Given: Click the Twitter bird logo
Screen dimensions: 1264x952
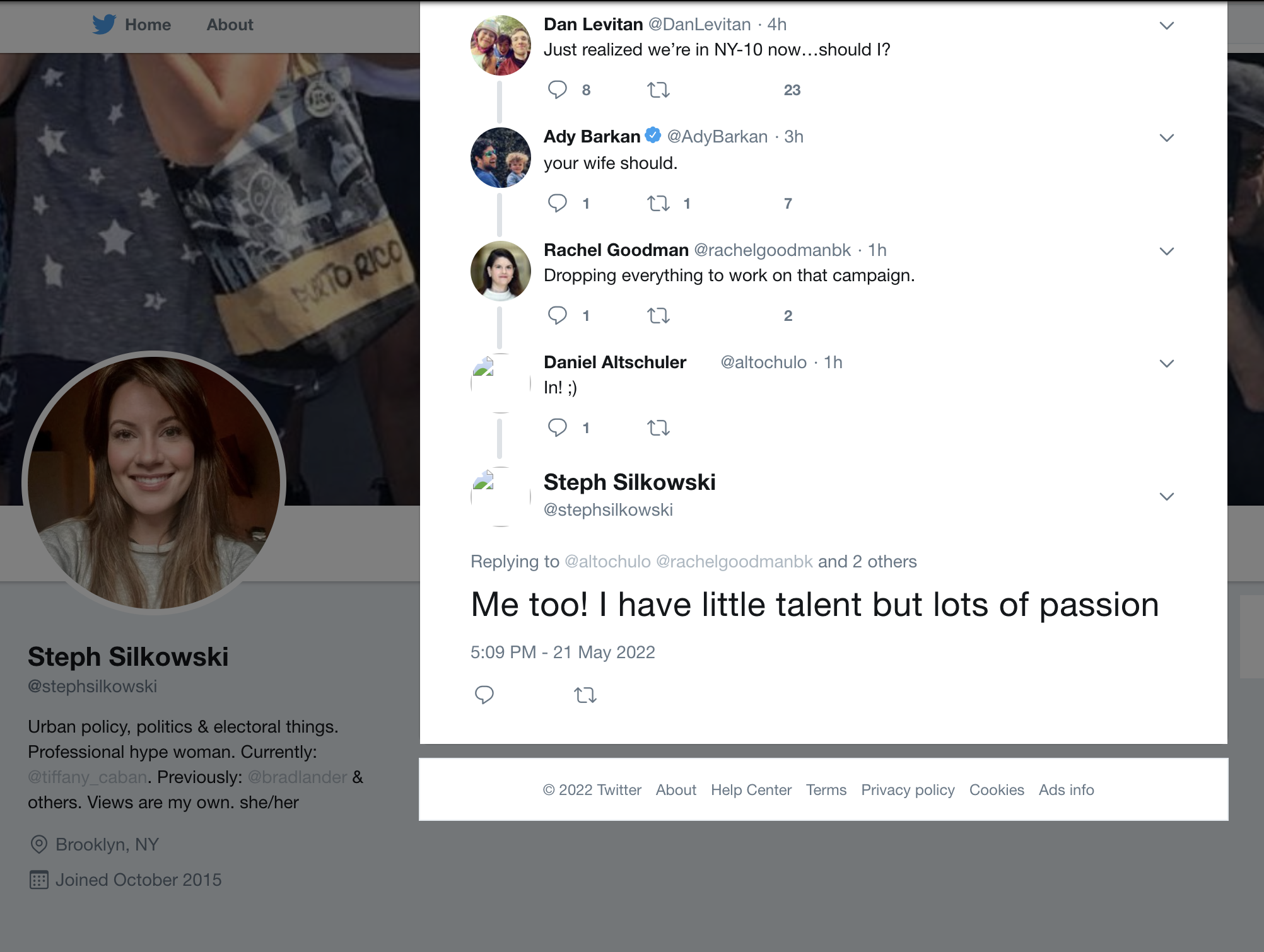Looking at the screenshot, I should (x=104, y=25).
